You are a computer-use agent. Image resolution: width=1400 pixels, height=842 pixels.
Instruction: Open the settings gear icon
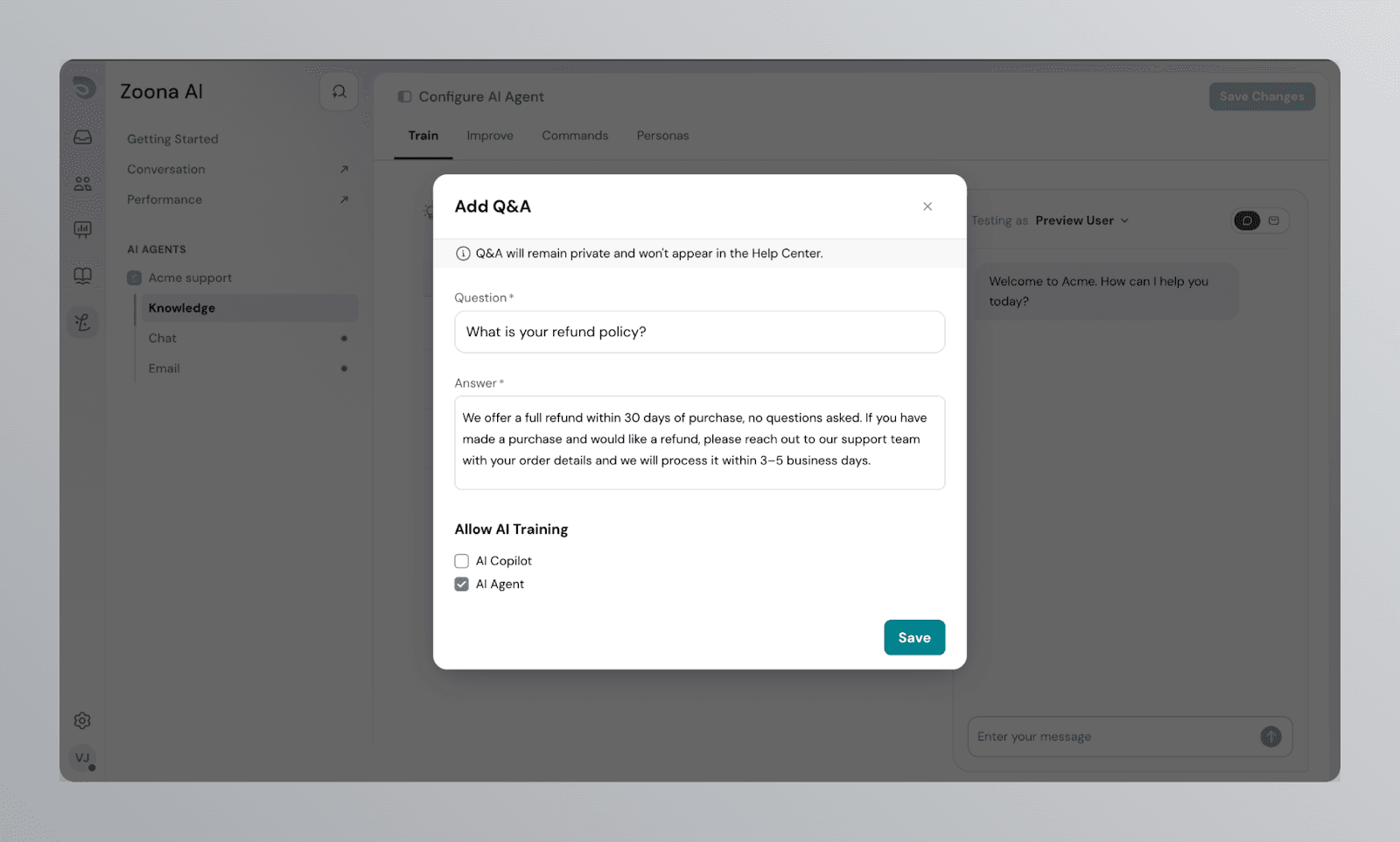pos(82,720)
